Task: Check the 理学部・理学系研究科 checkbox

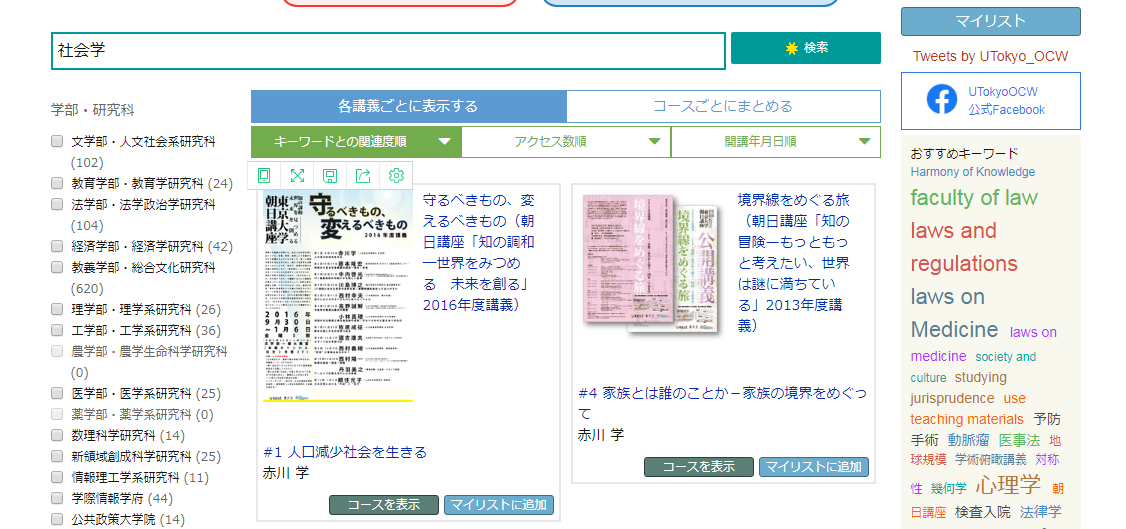Action: (57, 309)
